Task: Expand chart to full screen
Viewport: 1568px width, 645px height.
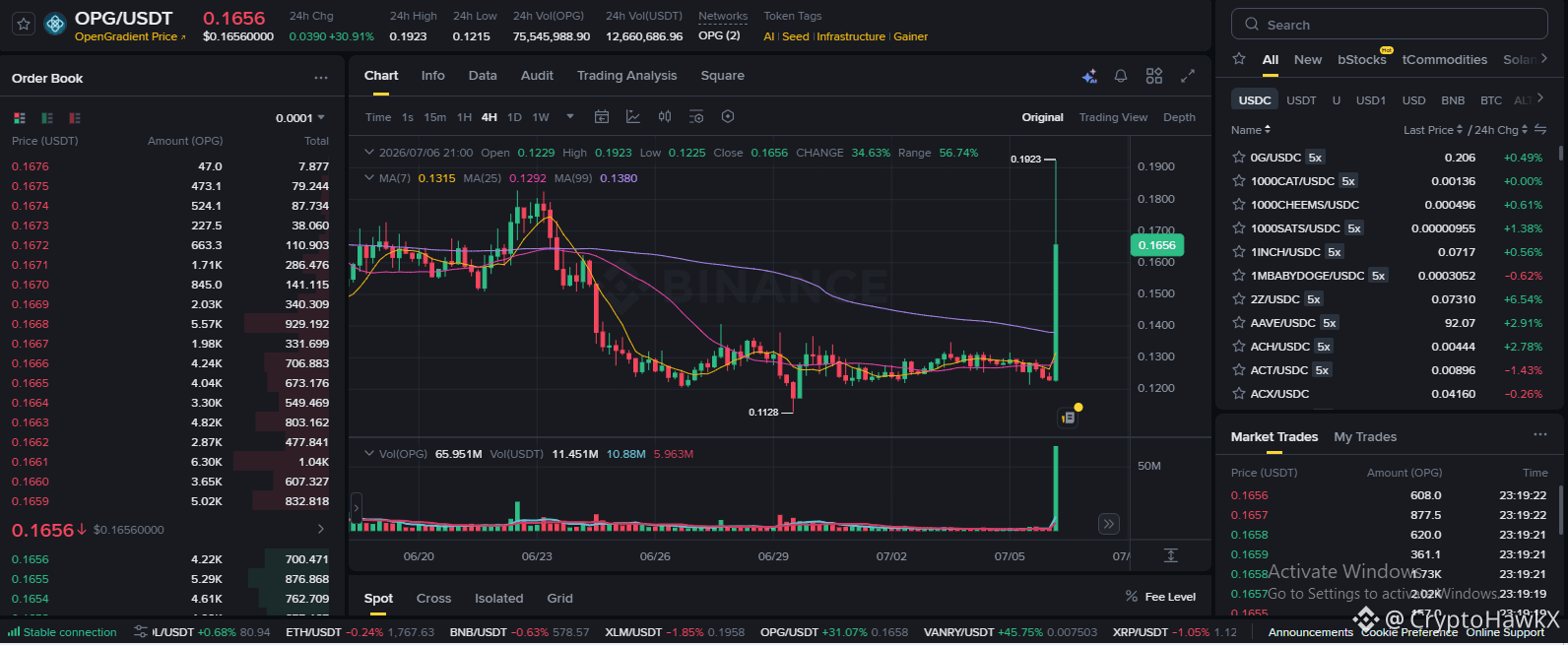Action: pos(1188,76)
